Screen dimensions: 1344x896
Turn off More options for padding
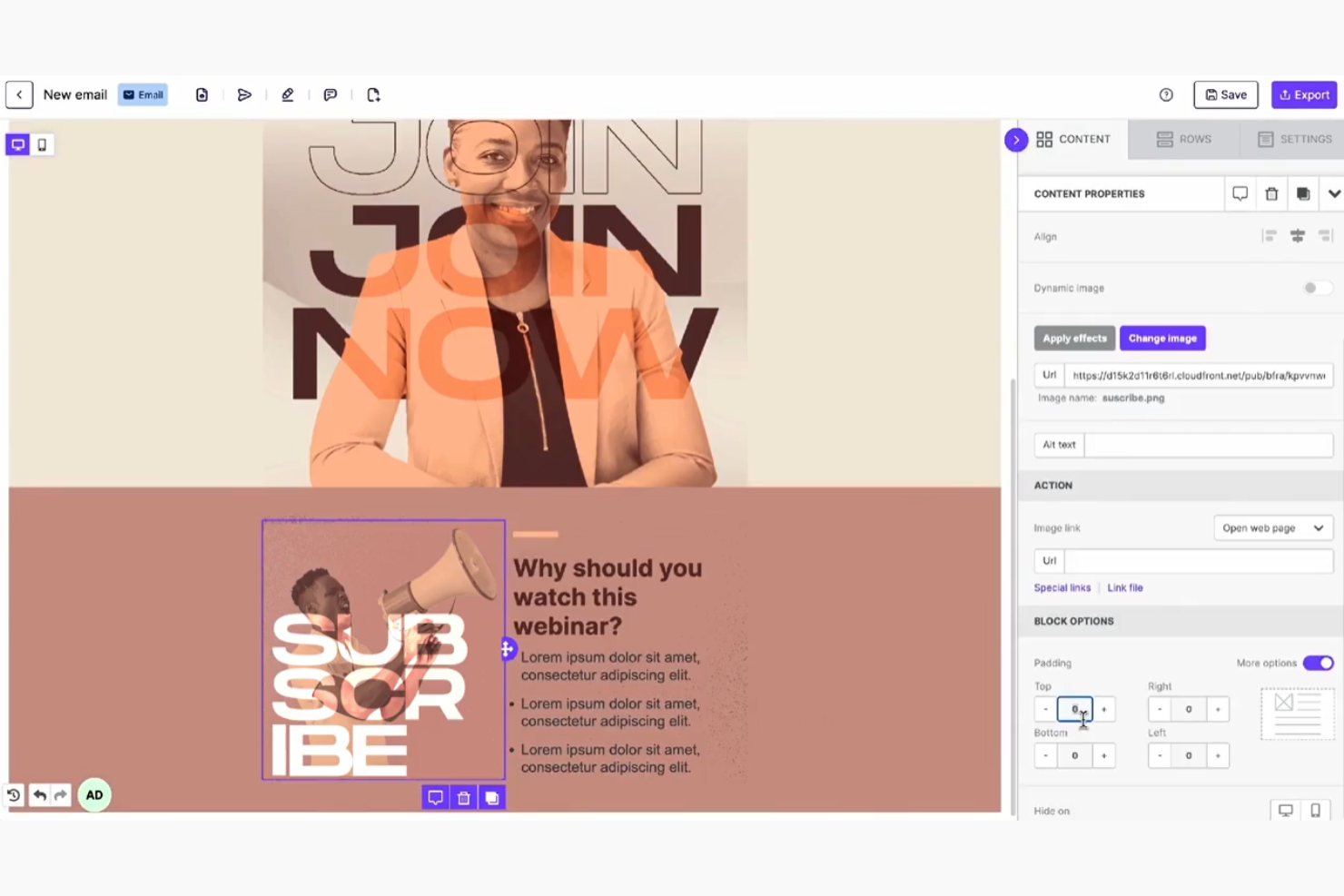click(x=1318, y=663)
